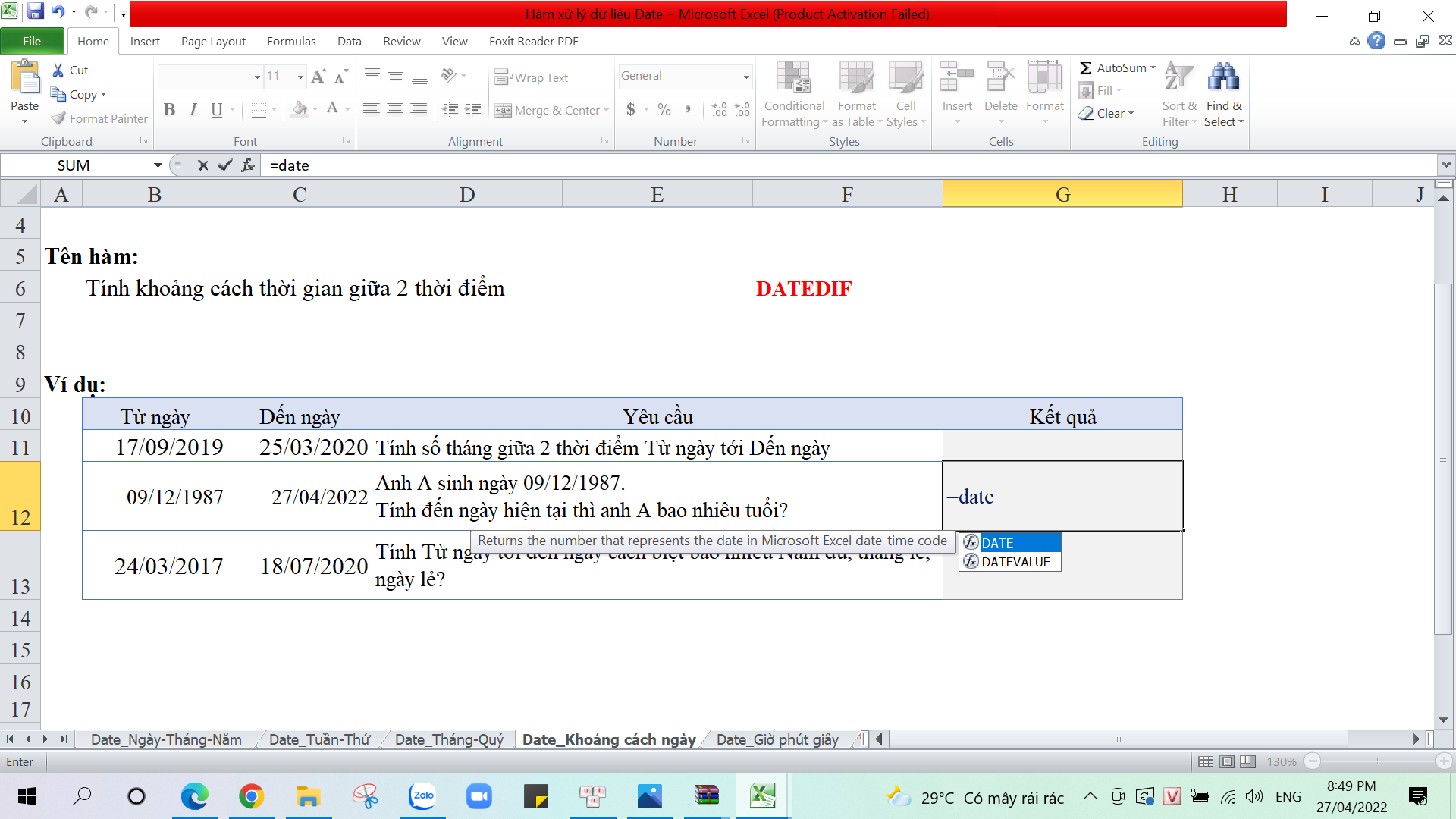Click Merge & Center button
The width and height of the screenshot is (1456, 819).
(550, 110)
